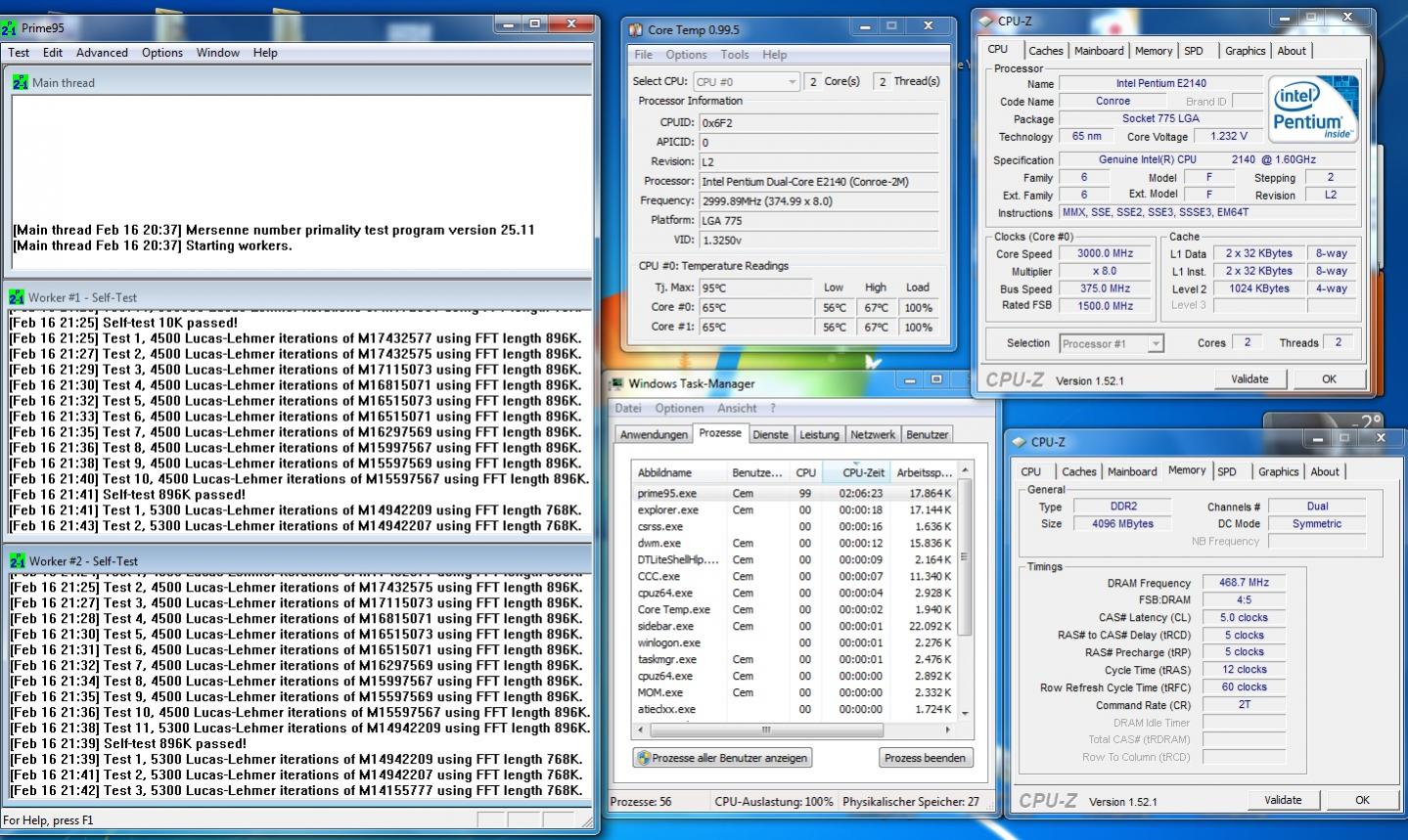1408x840 pixels.
Task: Open the Options menu in Prime95
Action: [x=162, y=53]
